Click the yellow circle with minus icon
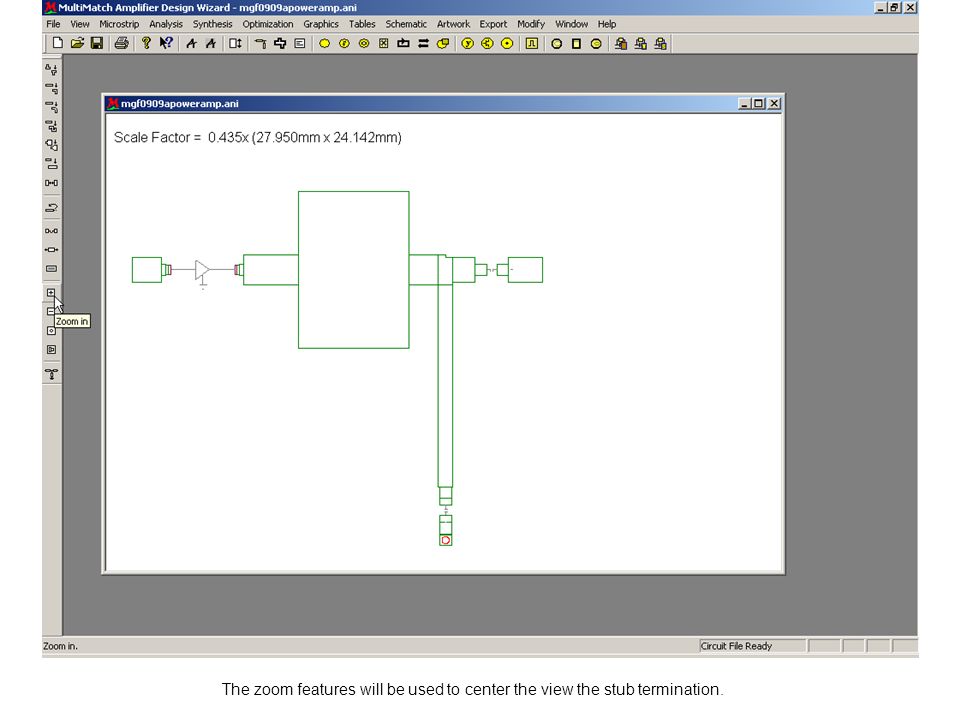Viewport: 960px width, 720px height. (x=596, y=43)
